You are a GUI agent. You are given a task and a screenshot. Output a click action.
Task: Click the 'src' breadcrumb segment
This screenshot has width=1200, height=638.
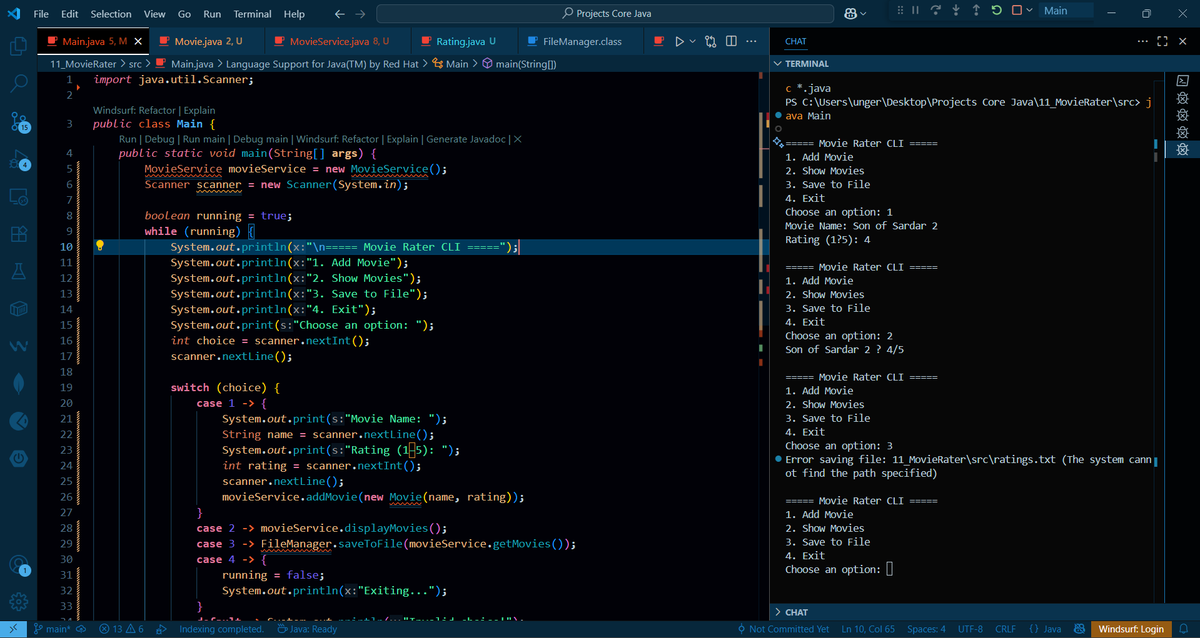point(134,63)
